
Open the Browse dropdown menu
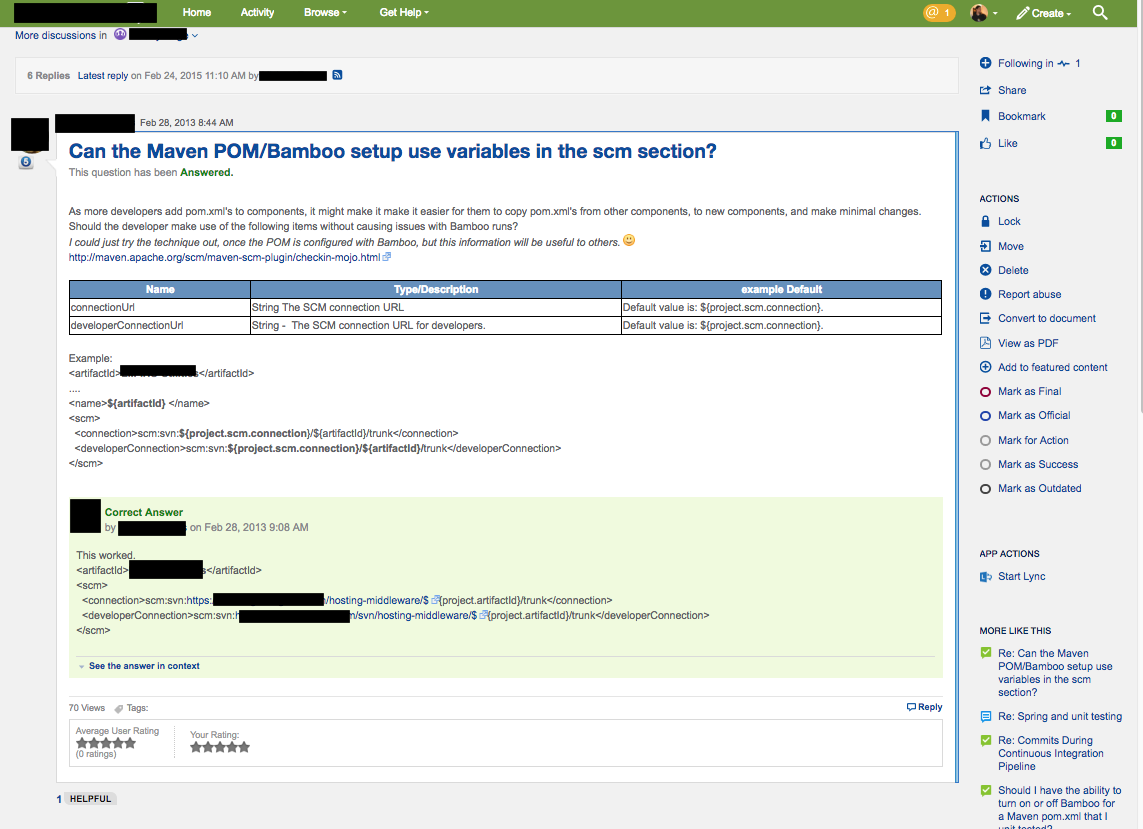(x=325, y=12)
